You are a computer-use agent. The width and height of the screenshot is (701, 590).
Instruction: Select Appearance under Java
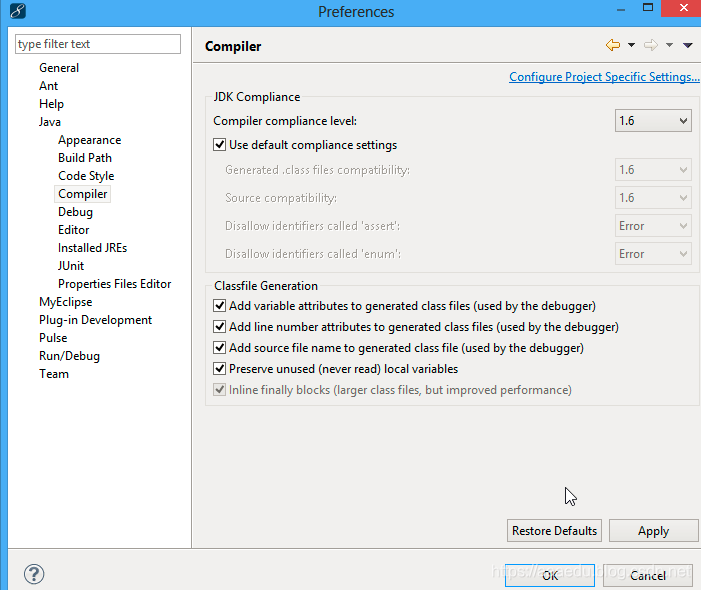pos(89,140)
